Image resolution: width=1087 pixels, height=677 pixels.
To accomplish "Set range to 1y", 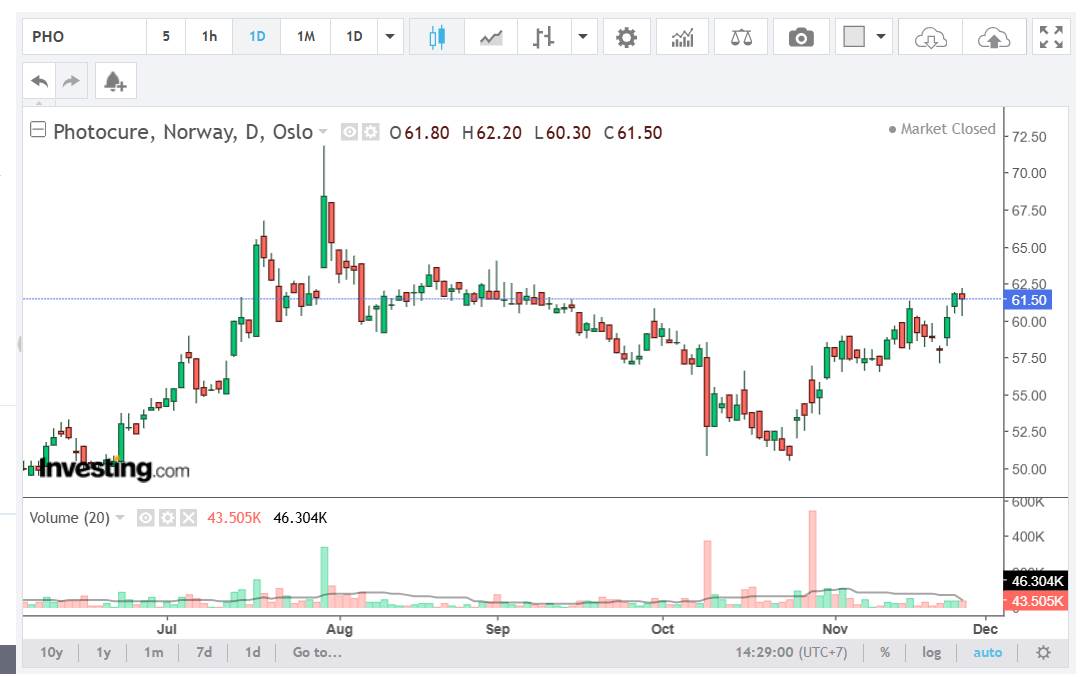I will tap(103, 652).
